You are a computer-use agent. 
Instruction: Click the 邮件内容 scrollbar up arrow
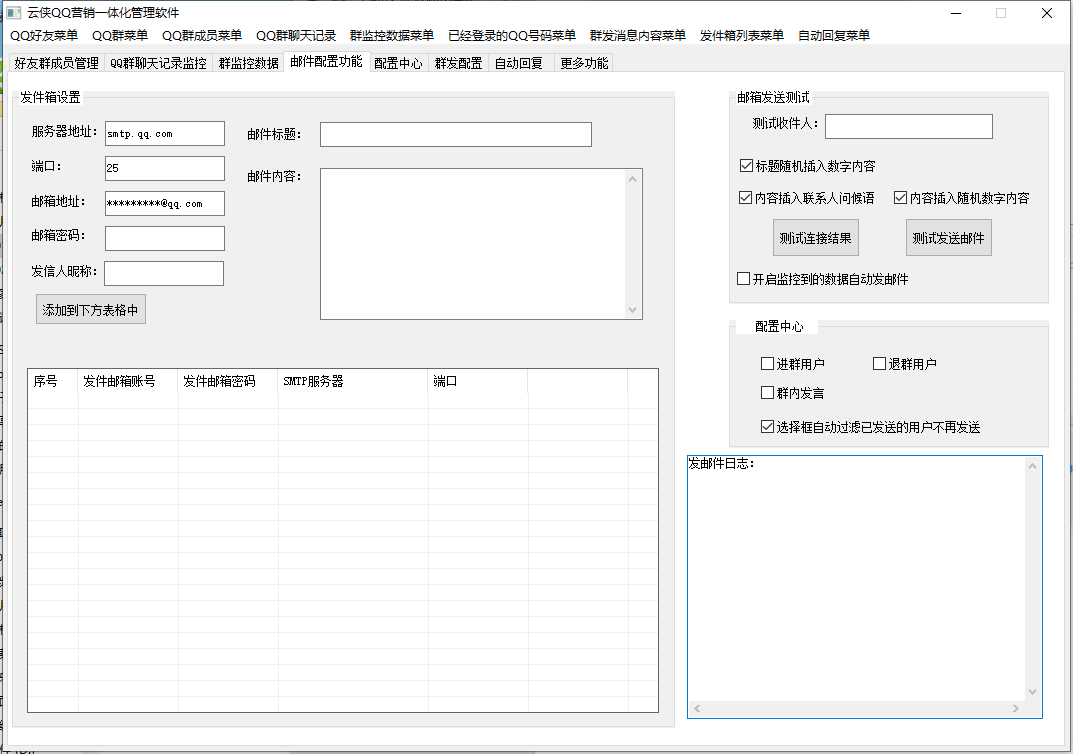[x=632, y=179]
